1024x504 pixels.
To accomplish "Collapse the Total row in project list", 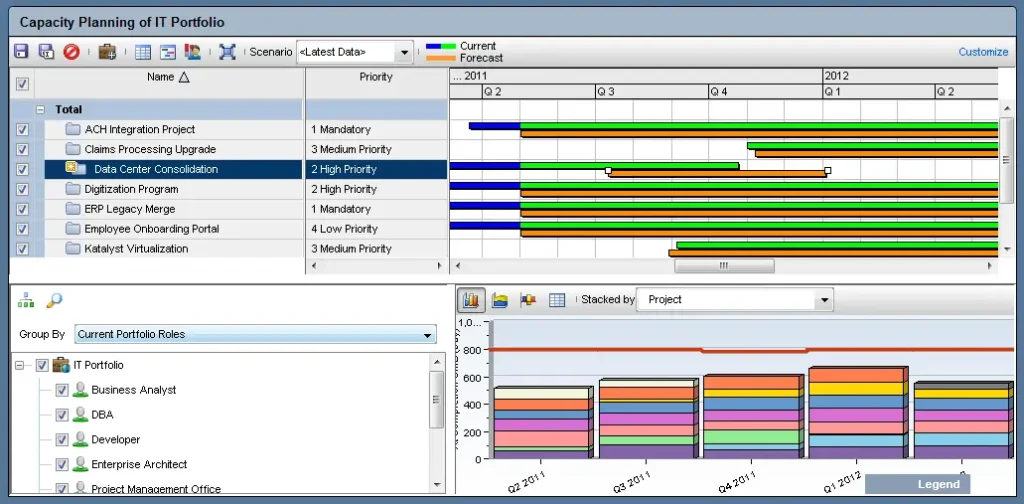I will (x=41, y=110).
